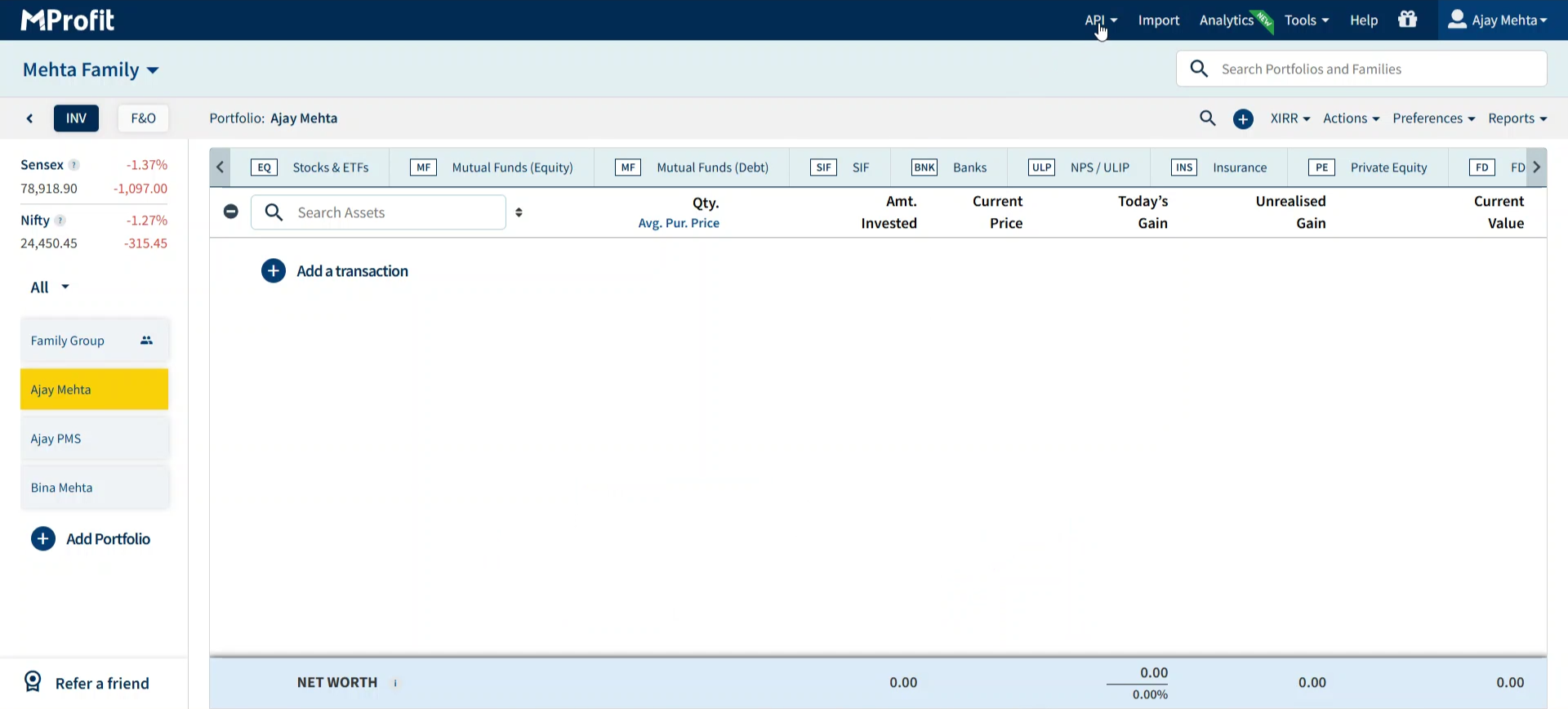
Task: Select the Ajay Mehta portfolio in sidebar
Action: tap(95, 390)
